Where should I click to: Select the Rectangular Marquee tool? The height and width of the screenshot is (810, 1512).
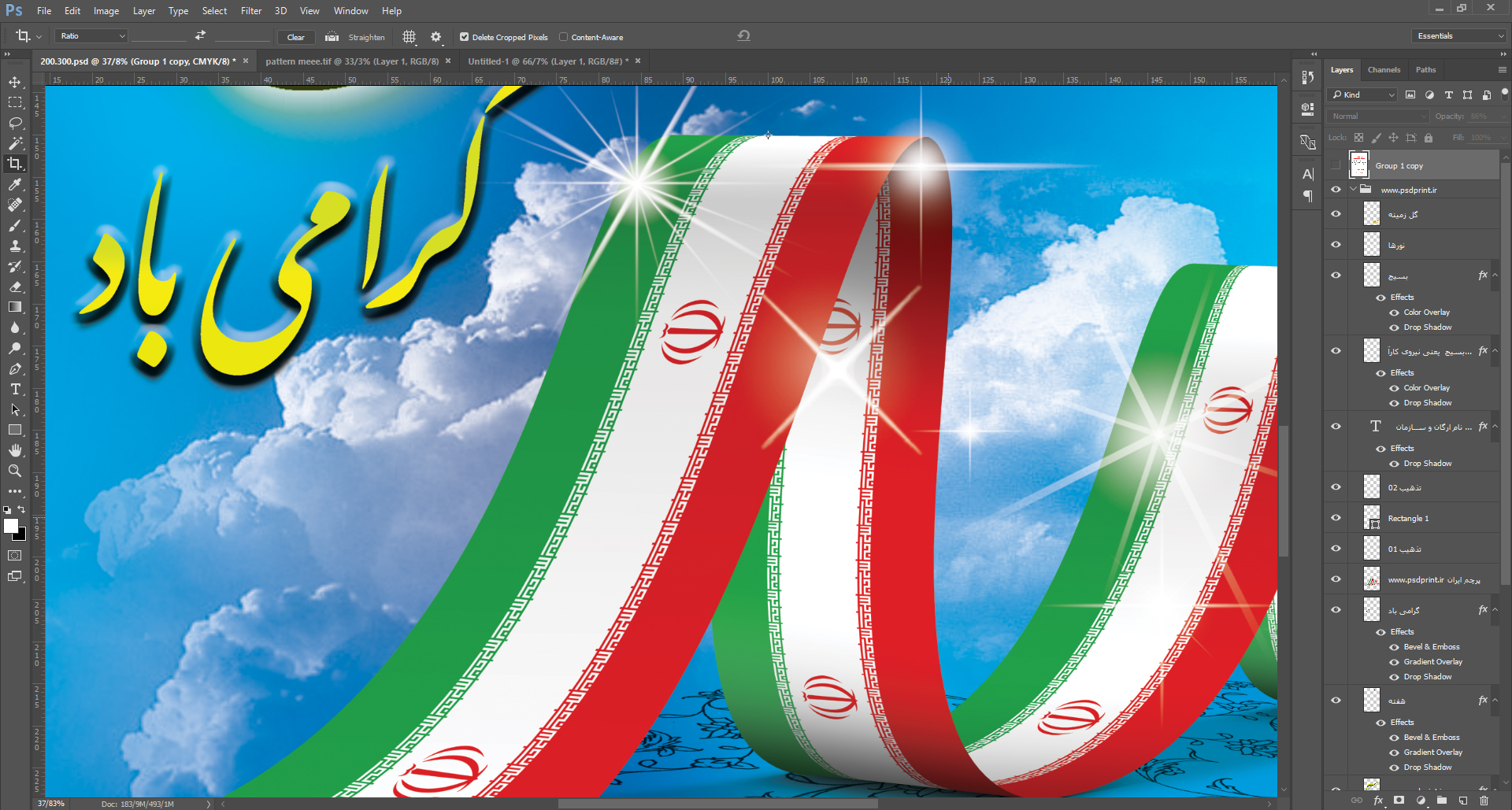tap(15, 102)
